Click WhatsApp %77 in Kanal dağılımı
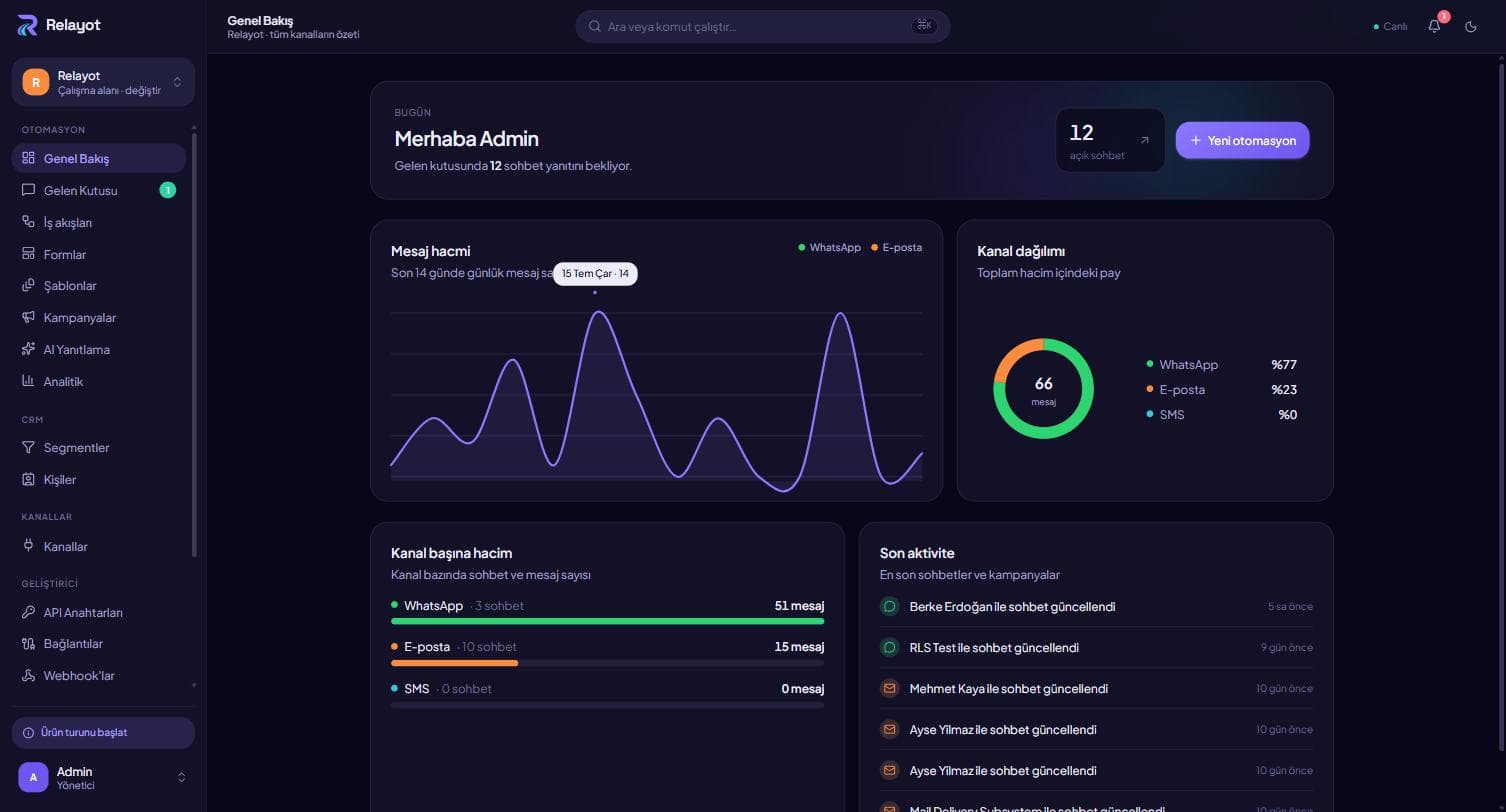This screenshot has height=812, width=1506. pos(1221,365)
